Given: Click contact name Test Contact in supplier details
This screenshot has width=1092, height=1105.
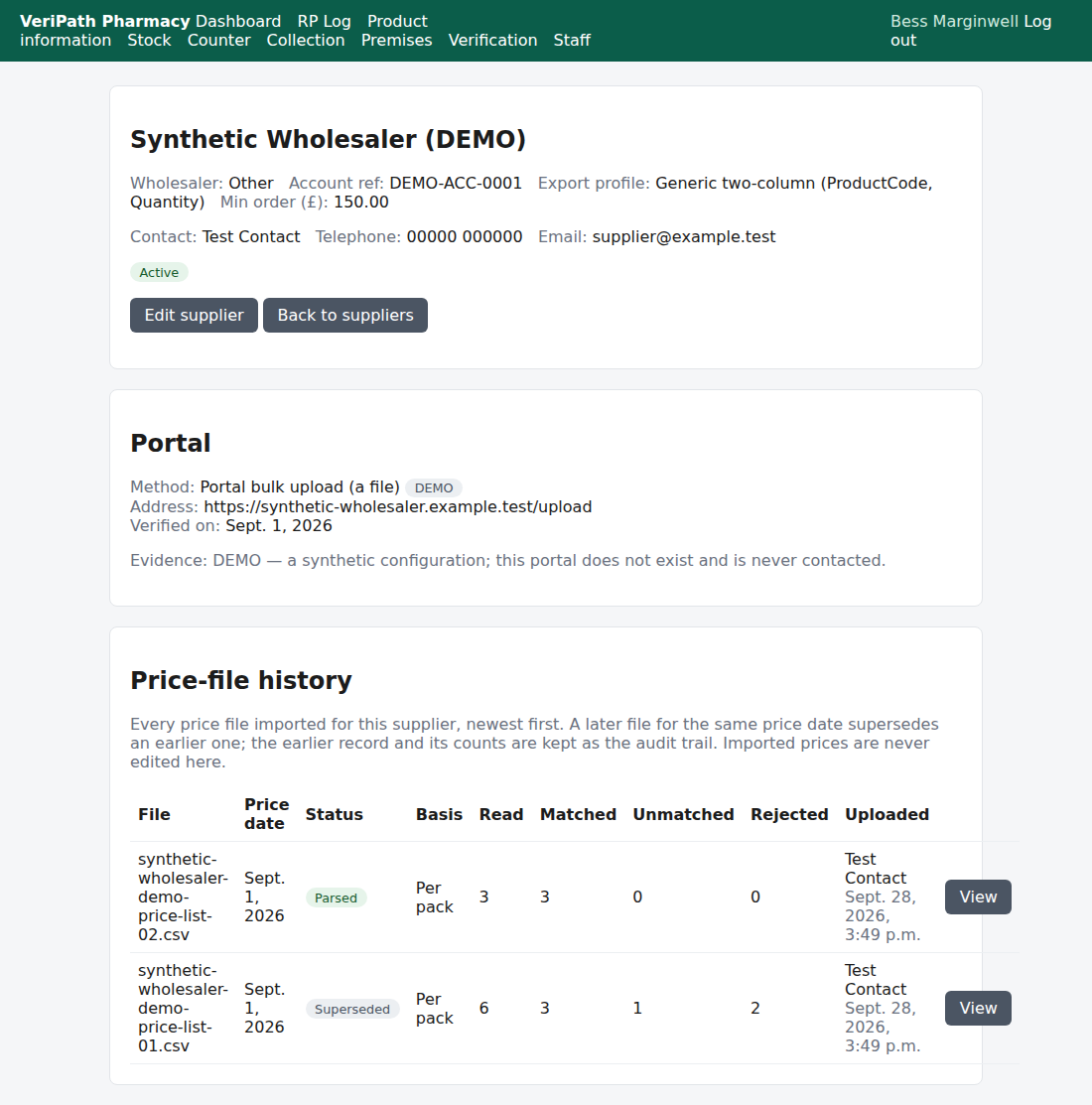Looking at the screenshot, I should coord(251,236).
